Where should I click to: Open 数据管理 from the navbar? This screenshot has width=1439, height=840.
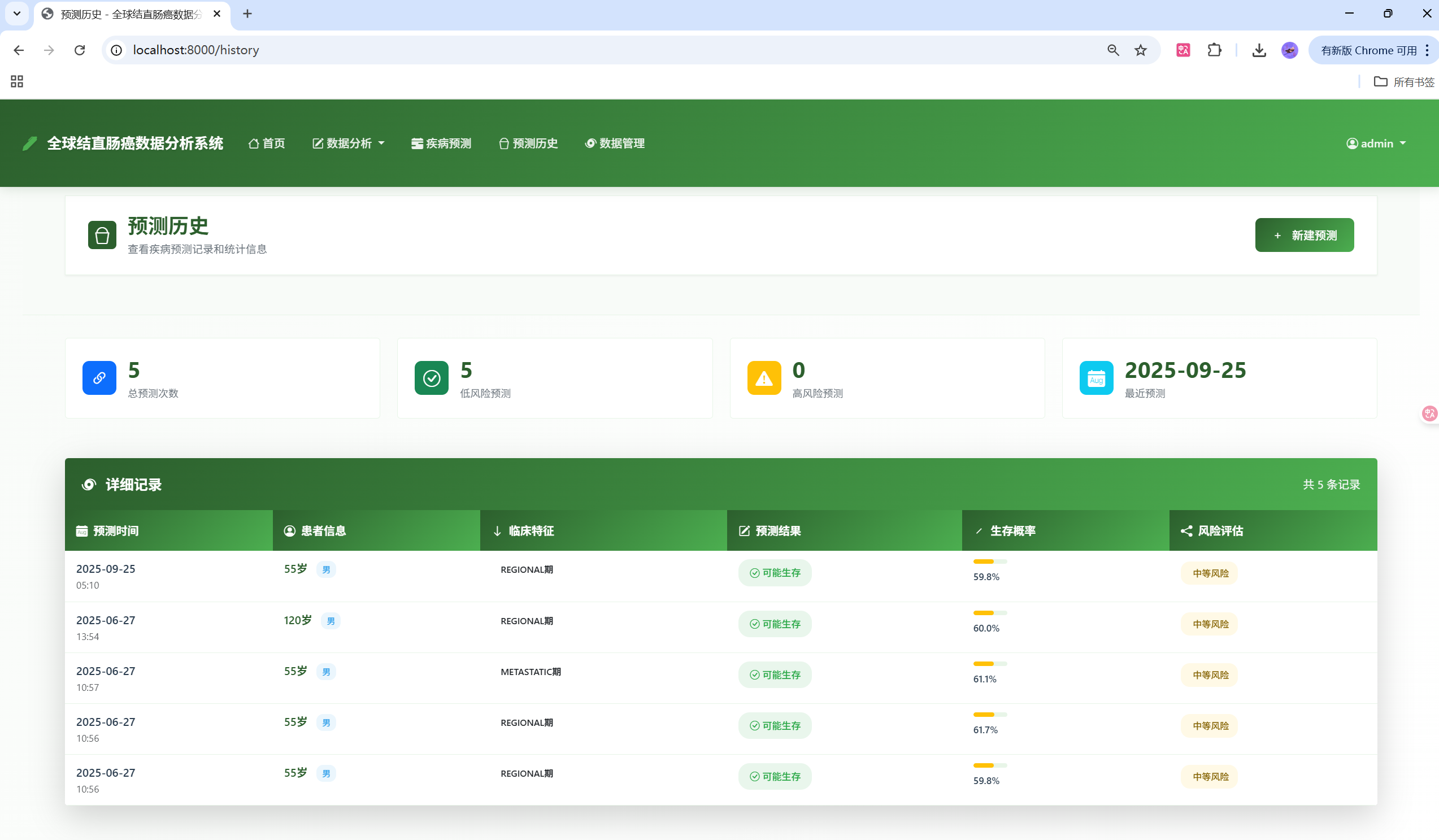pos(615,143)
